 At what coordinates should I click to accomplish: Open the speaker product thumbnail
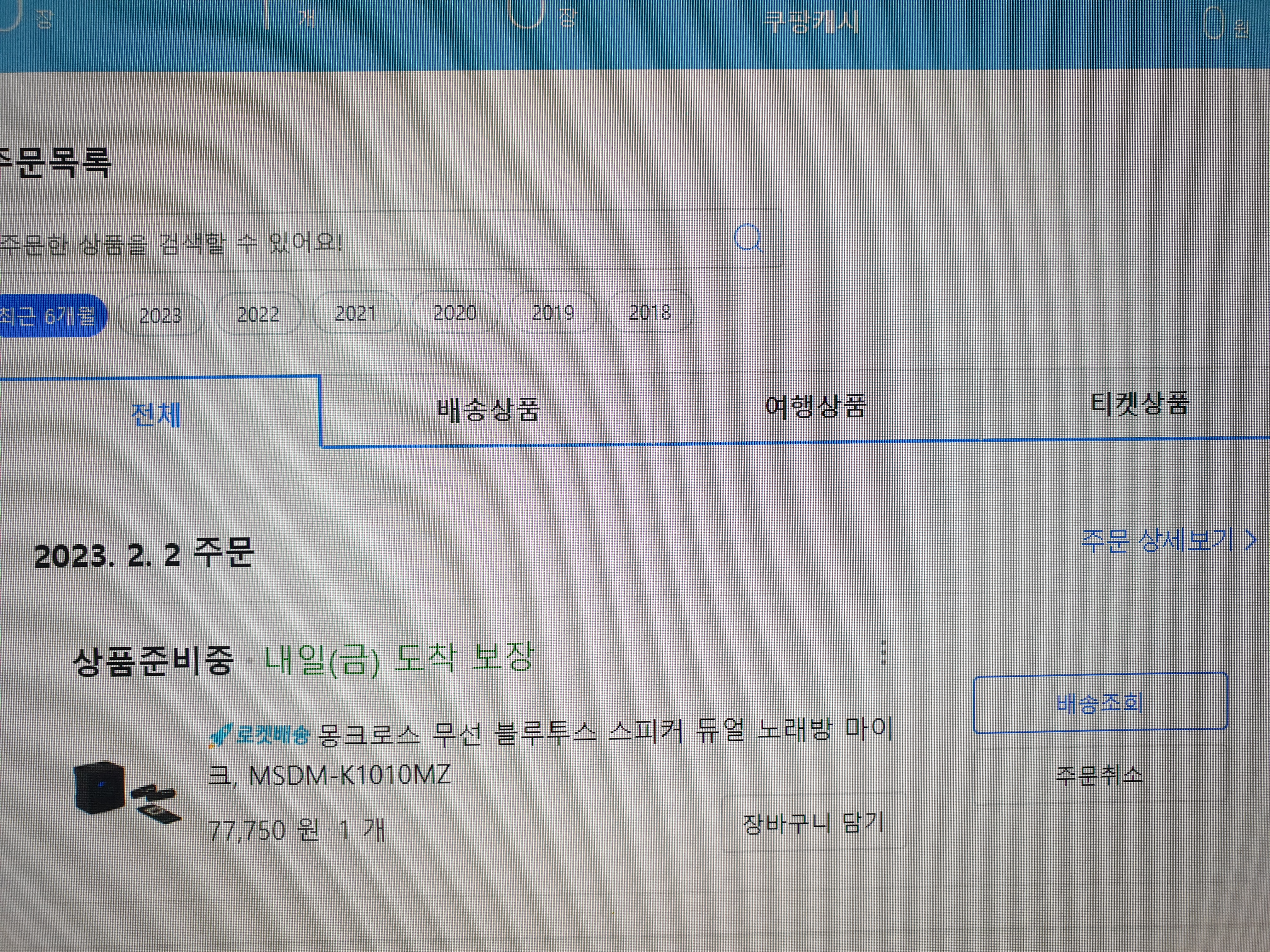point(128,792)
